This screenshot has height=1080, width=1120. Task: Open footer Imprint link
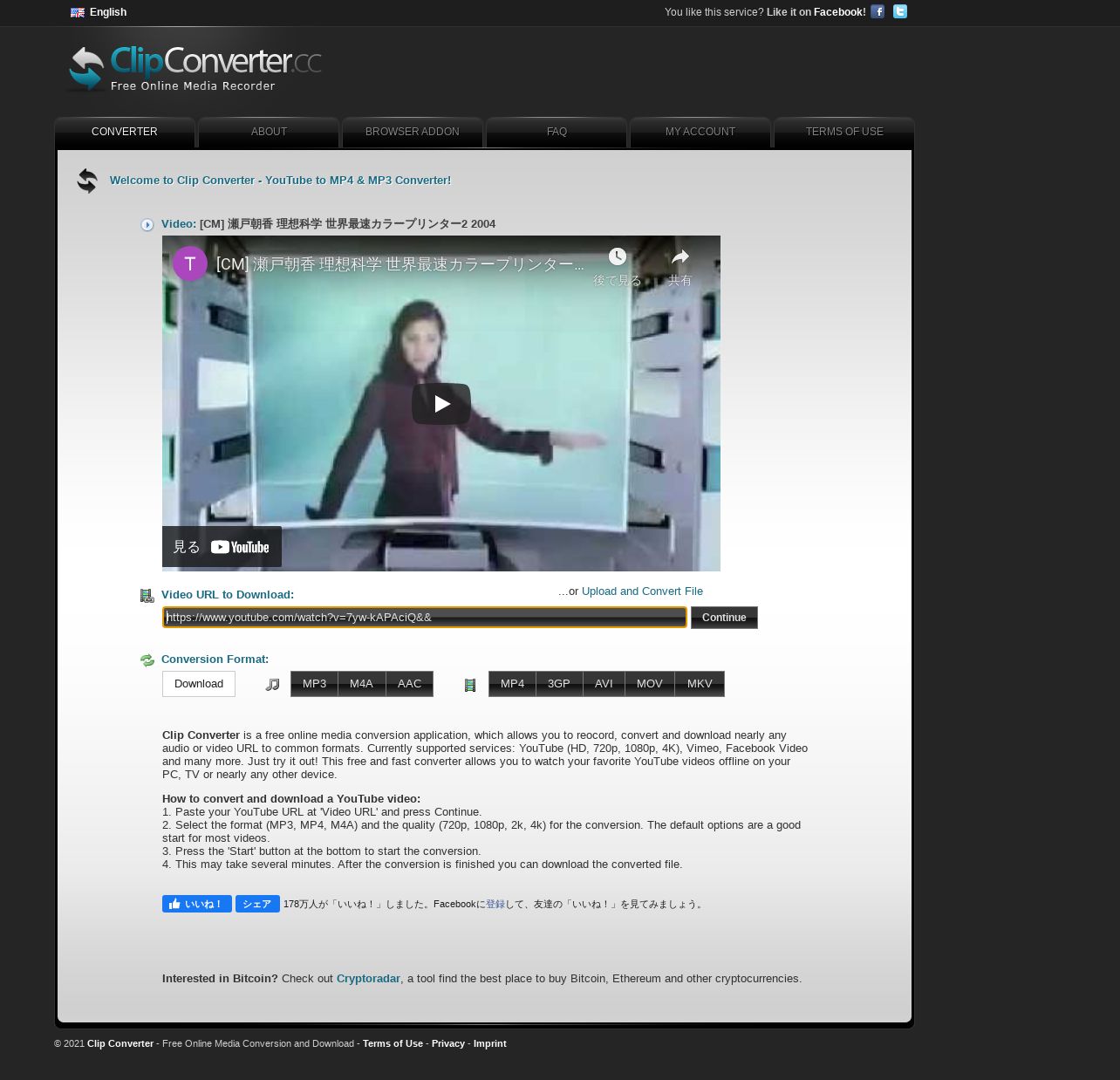point(490,1043)
